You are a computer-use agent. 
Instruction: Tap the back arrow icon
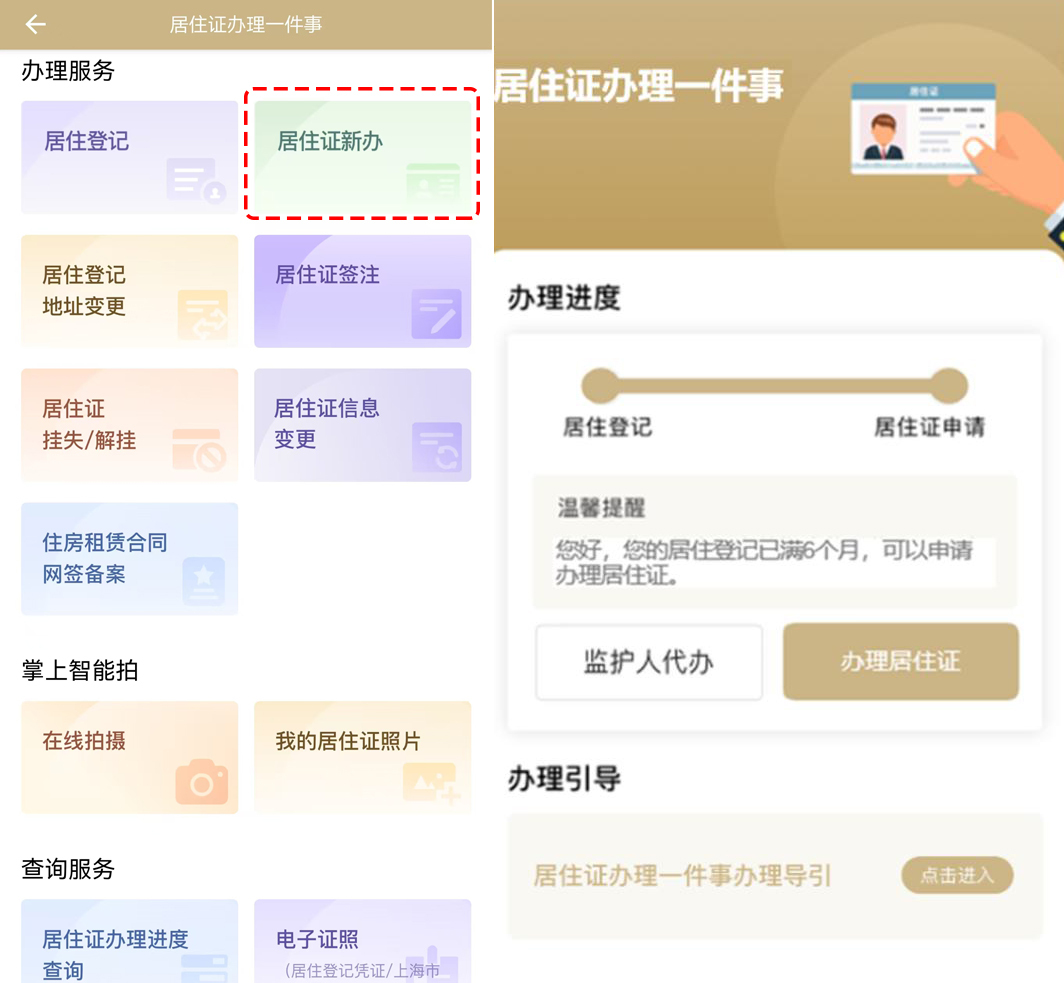pyautogui.click(x=36, y=25)
